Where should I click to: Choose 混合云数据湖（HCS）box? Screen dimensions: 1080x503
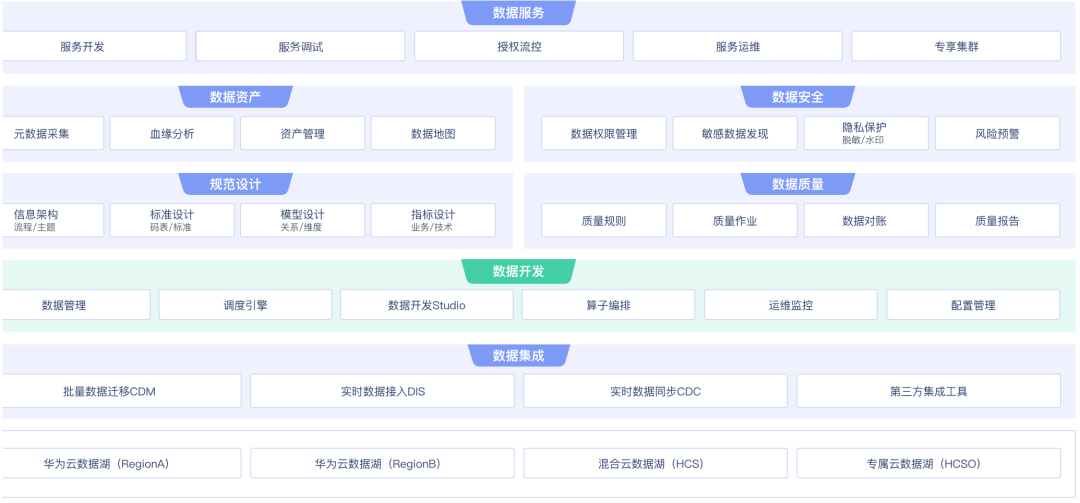coord(655,464)
